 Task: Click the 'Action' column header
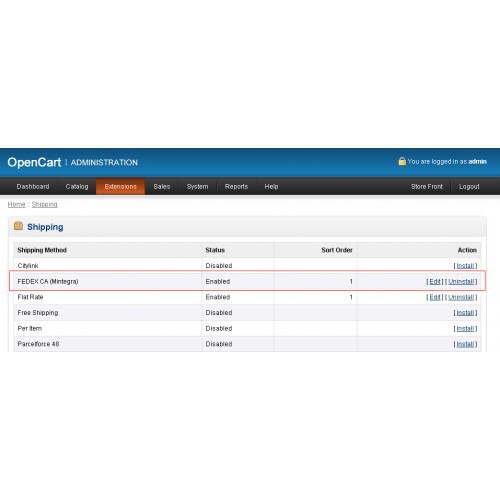pos(467,250)
